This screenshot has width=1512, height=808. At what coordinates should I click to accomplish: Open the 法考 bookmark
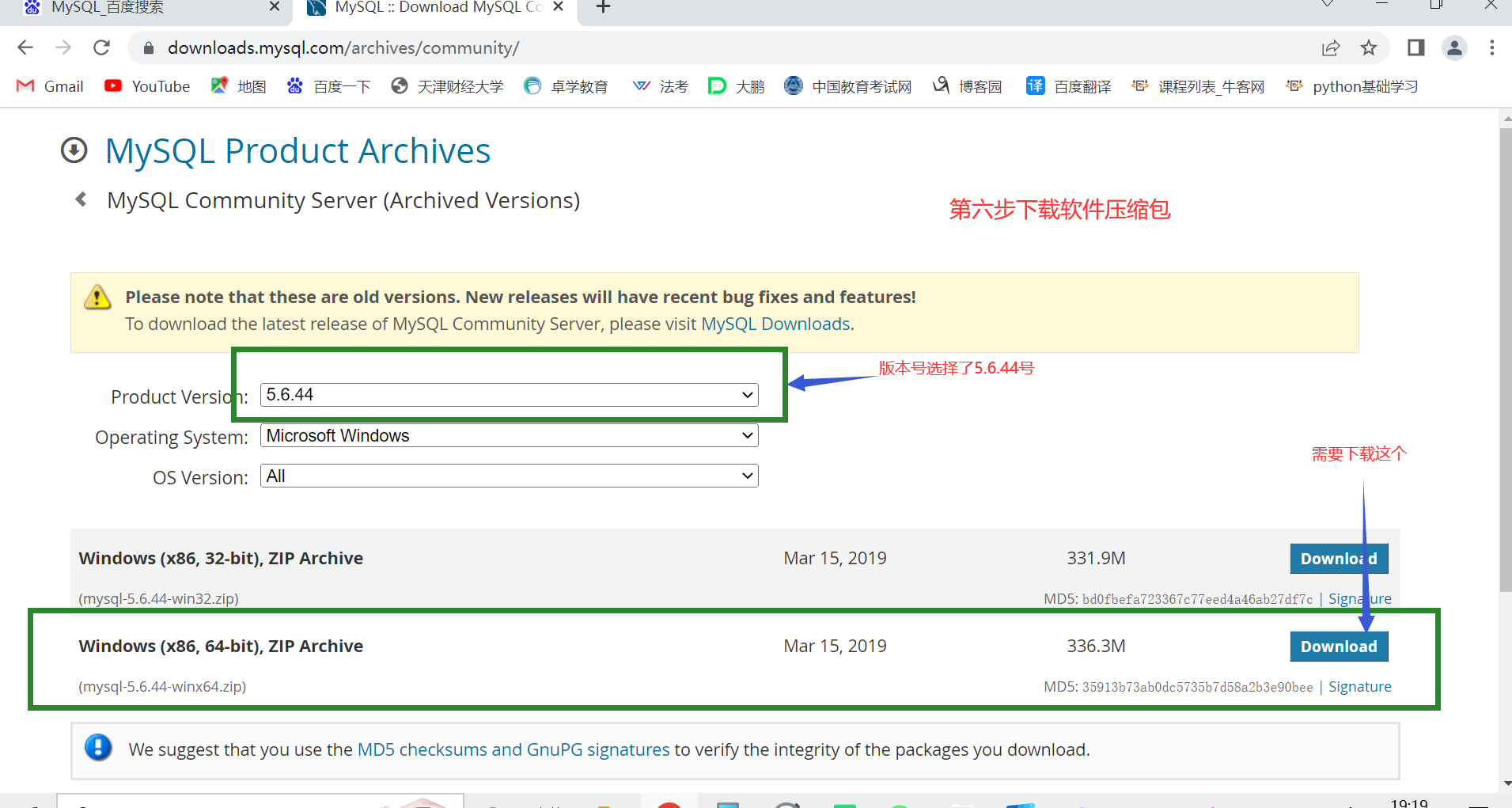coord(661,86)
